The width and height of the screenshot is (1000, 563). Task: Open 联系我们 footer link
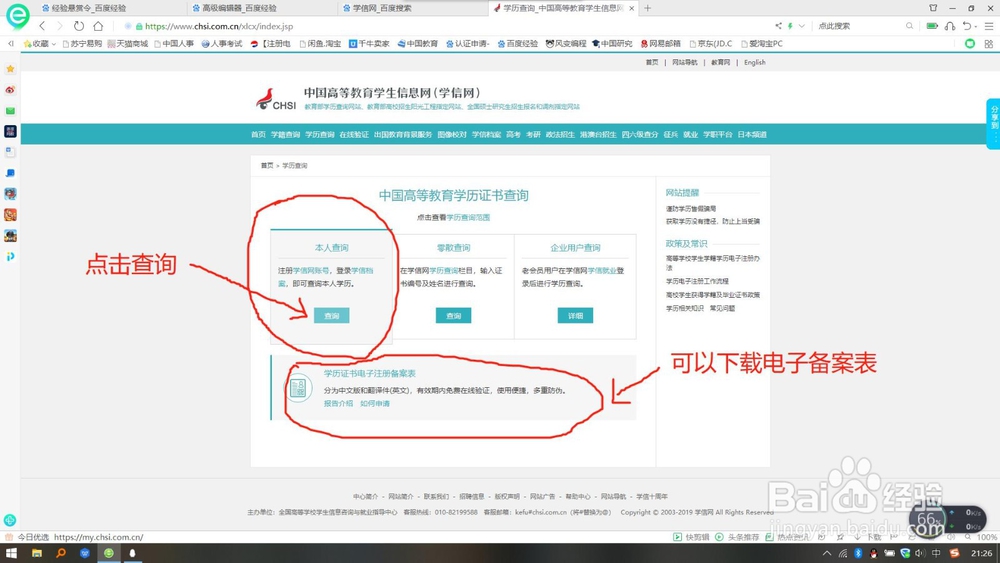(436, 496)
